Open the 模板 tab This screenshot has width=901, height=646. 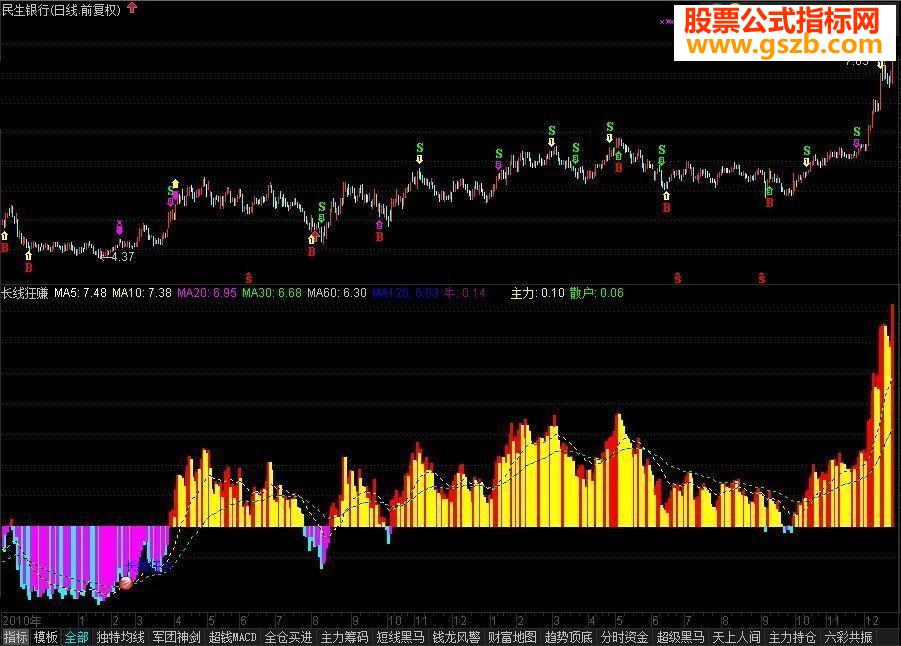45,637
